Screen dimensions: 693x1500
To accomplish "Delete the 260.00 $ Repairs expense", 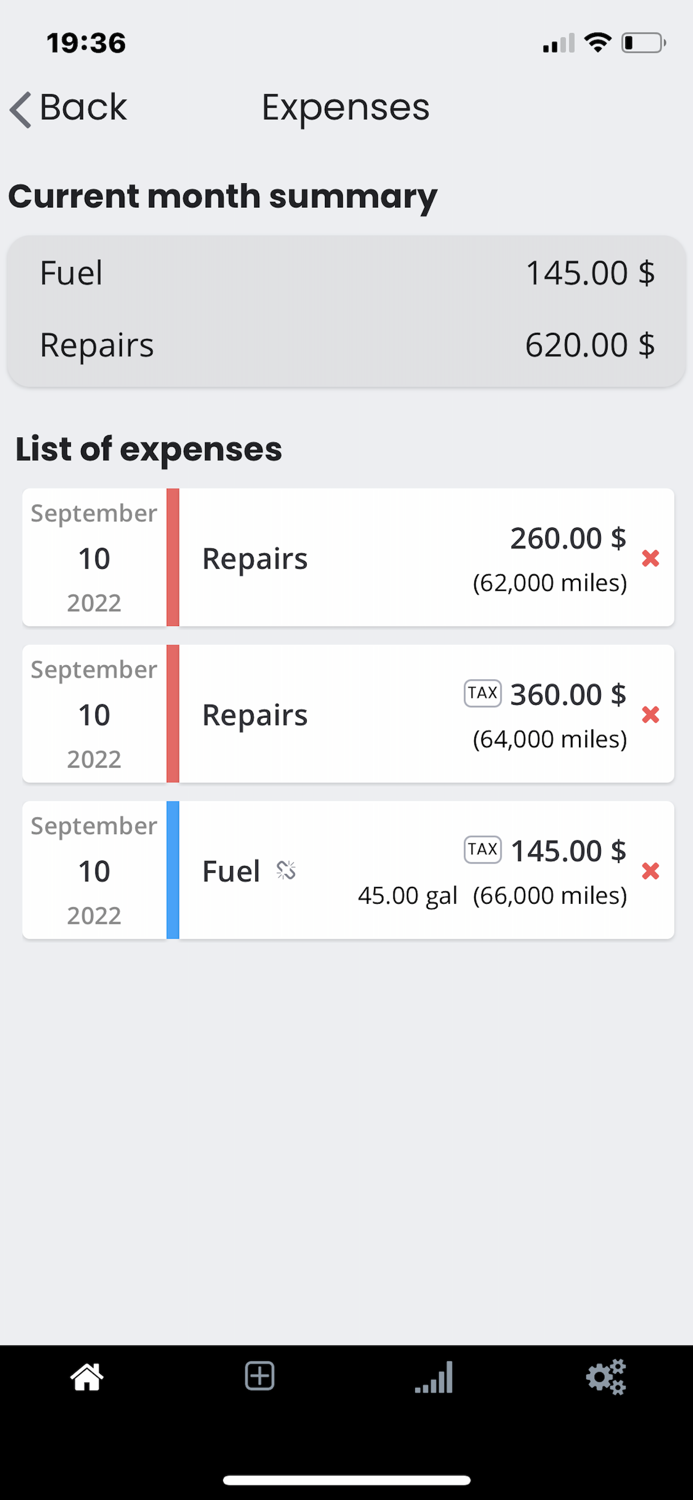I will pyautogui.click(x=650, y=558).
